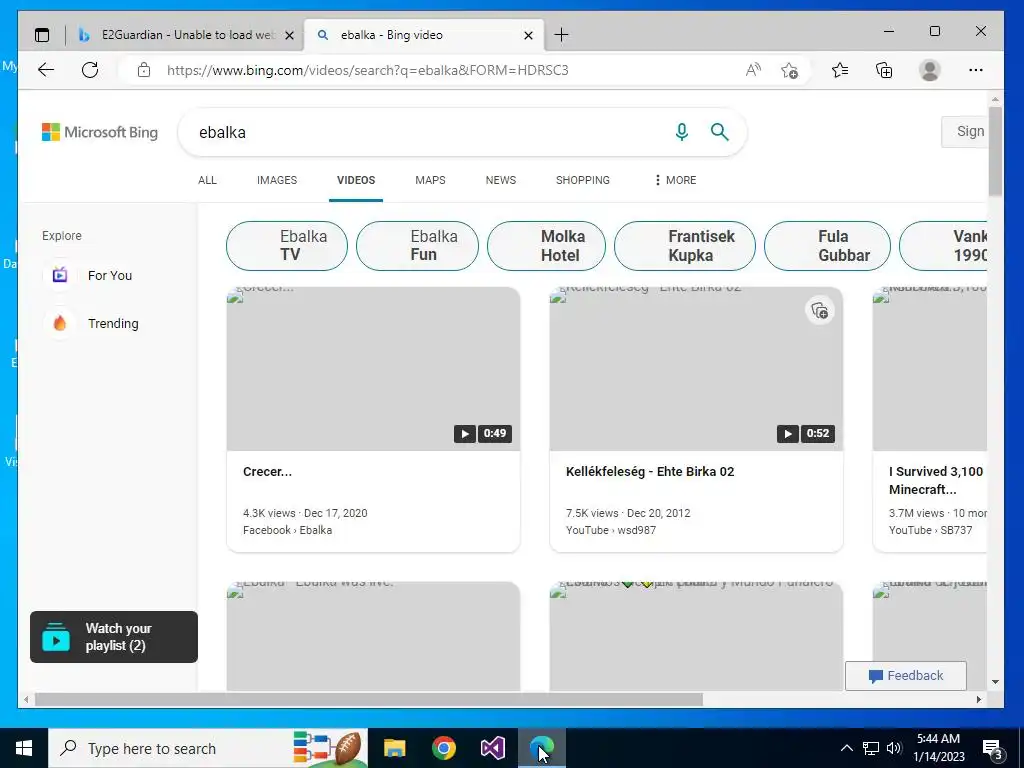1024x768 pixels.
Task: Open Kellékfeleség - Ehte Birka 02 title
Action: [x=650, y=472]
